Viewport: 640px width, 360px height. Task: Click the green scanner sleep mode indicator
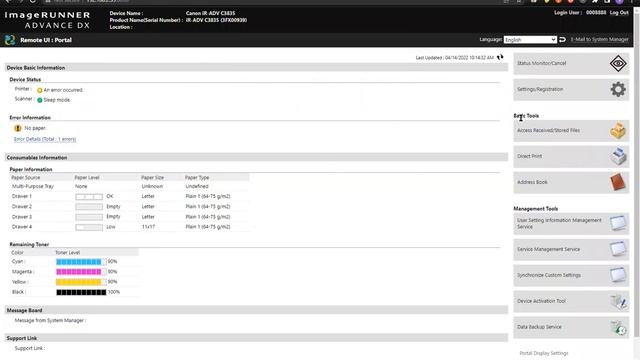click(40, 100)
